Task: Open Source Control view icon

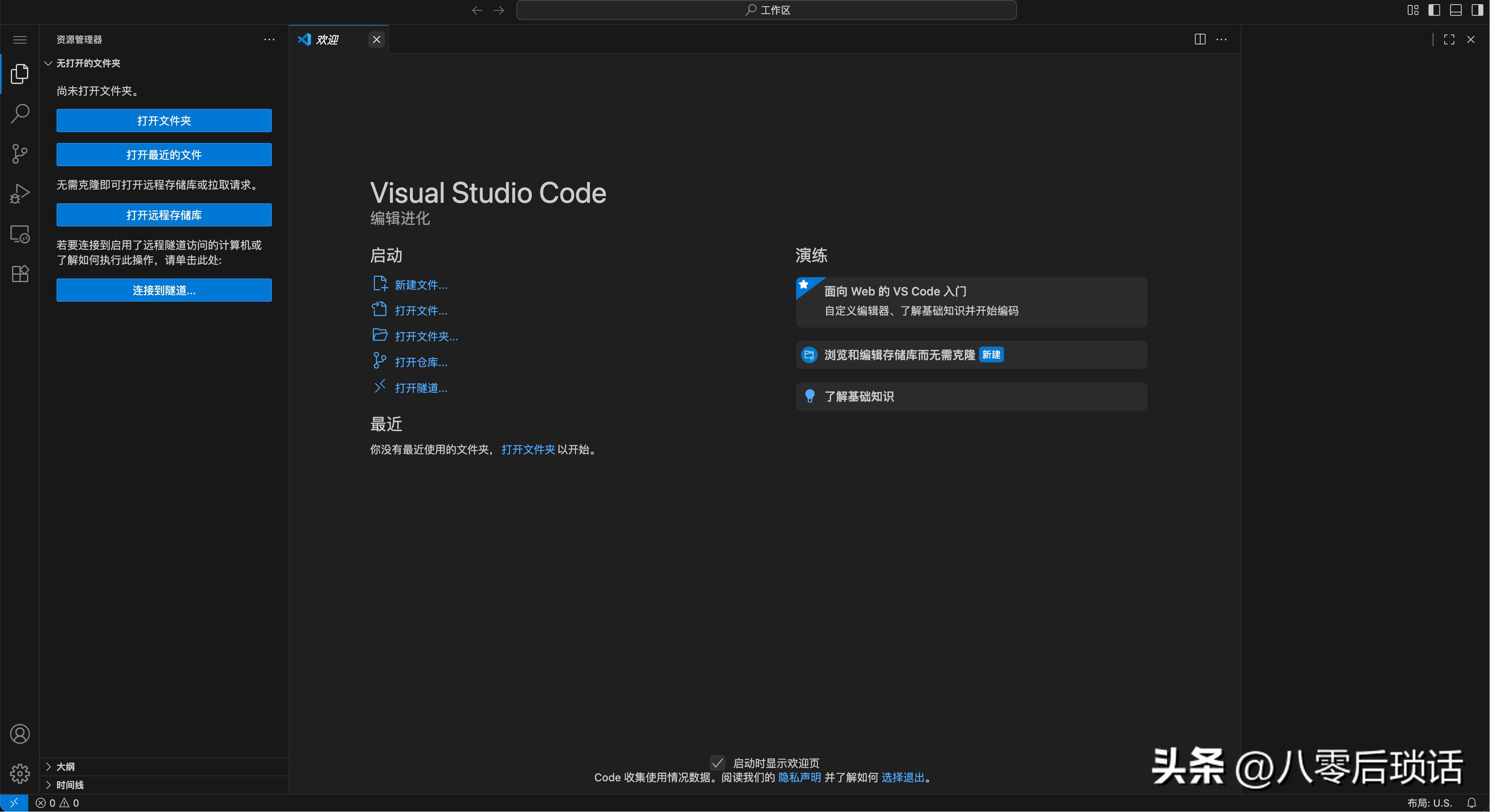Action: pyautogui.click(x=20, y=153)
